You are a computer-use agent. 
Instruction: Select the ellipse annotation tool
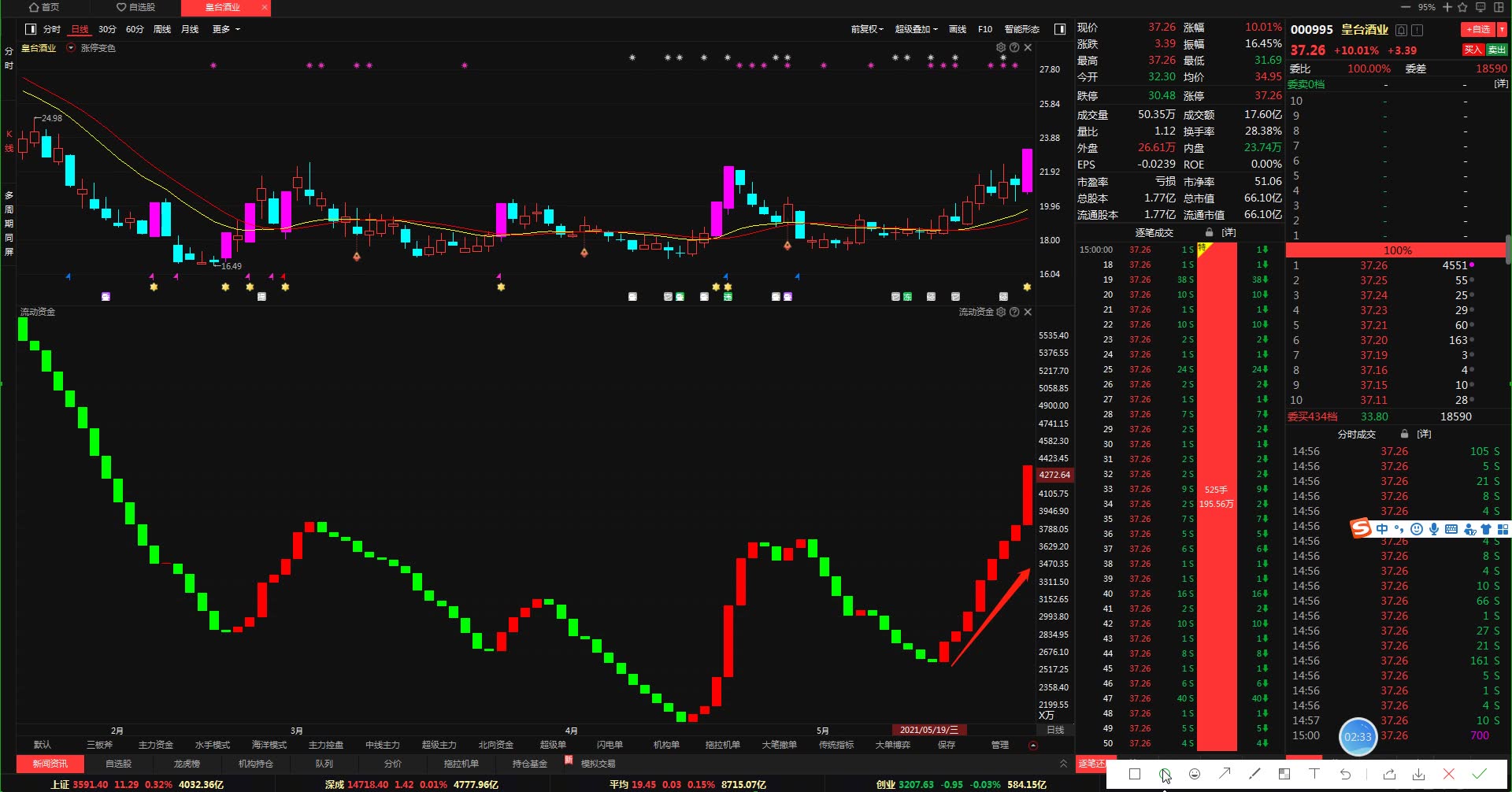point(1165,774)
